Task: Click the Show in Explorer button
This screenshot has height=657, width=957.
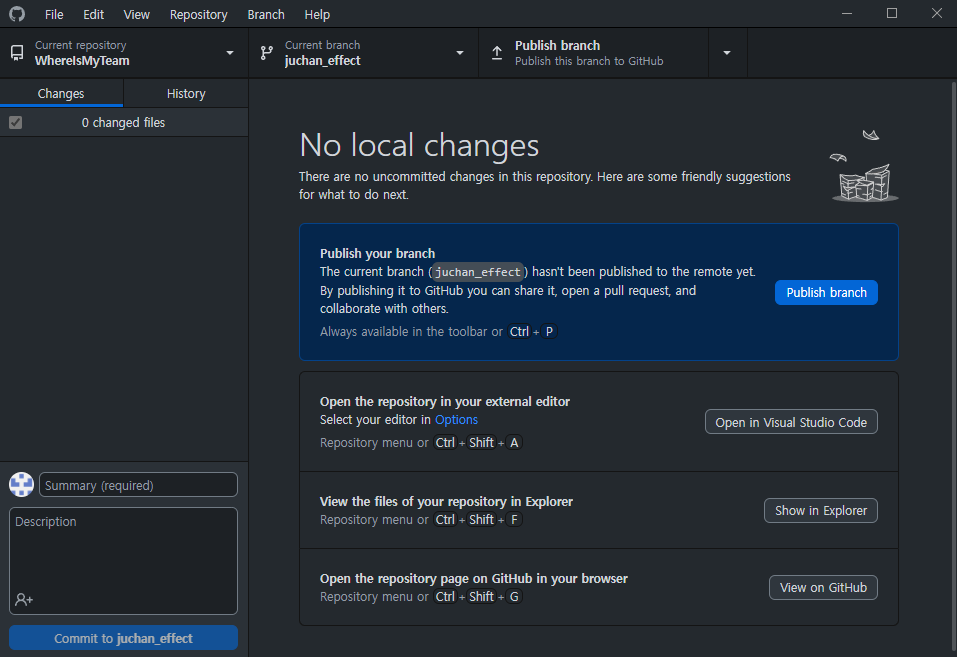Action: point(821,510)
